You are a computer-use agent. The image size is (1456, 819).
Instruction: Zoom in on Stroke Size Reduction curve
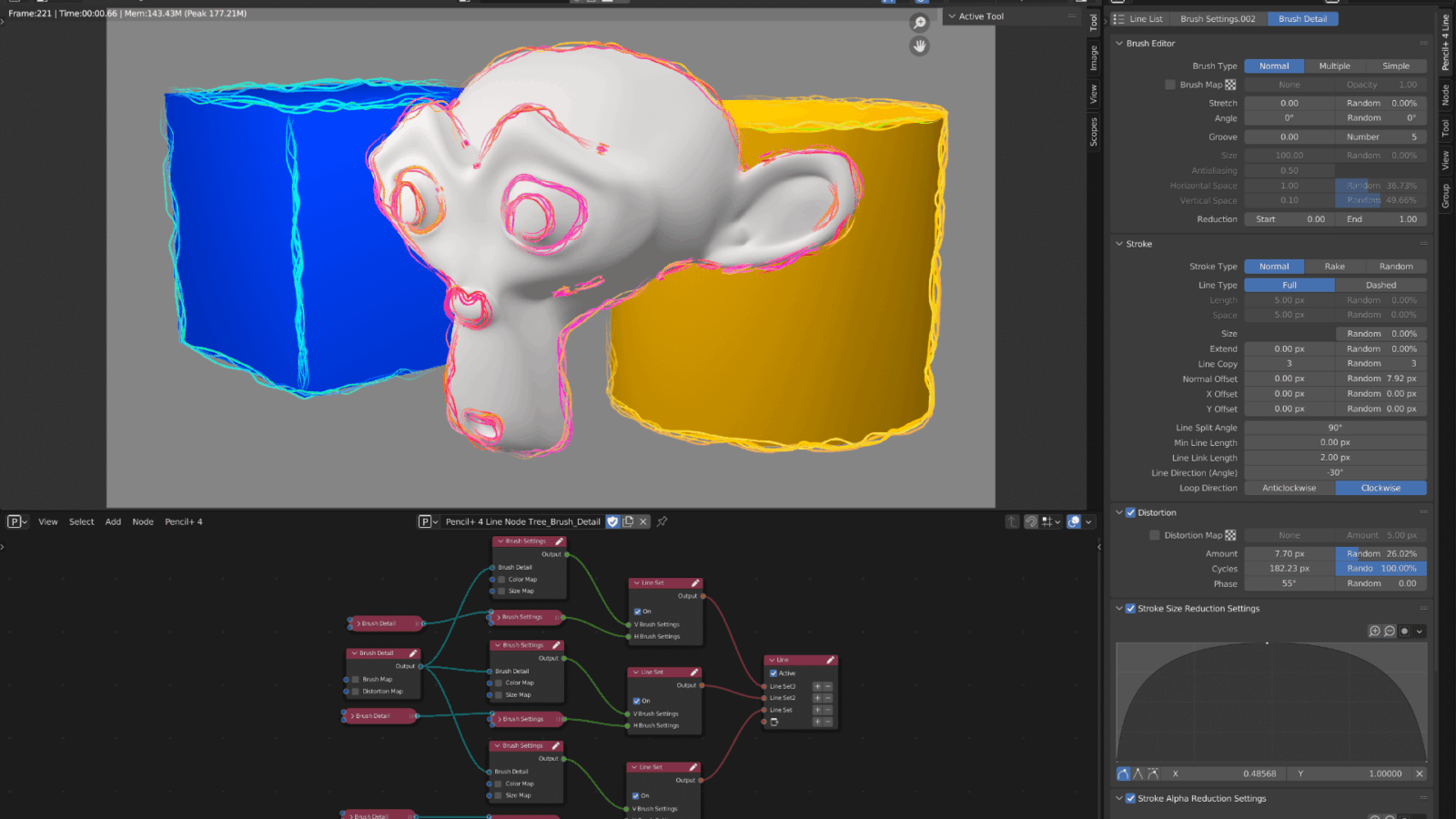(1374, 631)
